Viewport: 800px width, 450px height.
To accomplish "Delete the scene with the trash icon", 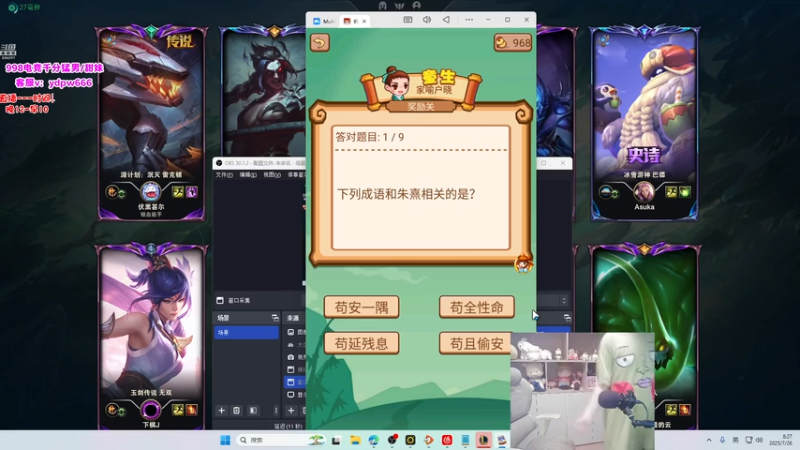I will 236,410.
